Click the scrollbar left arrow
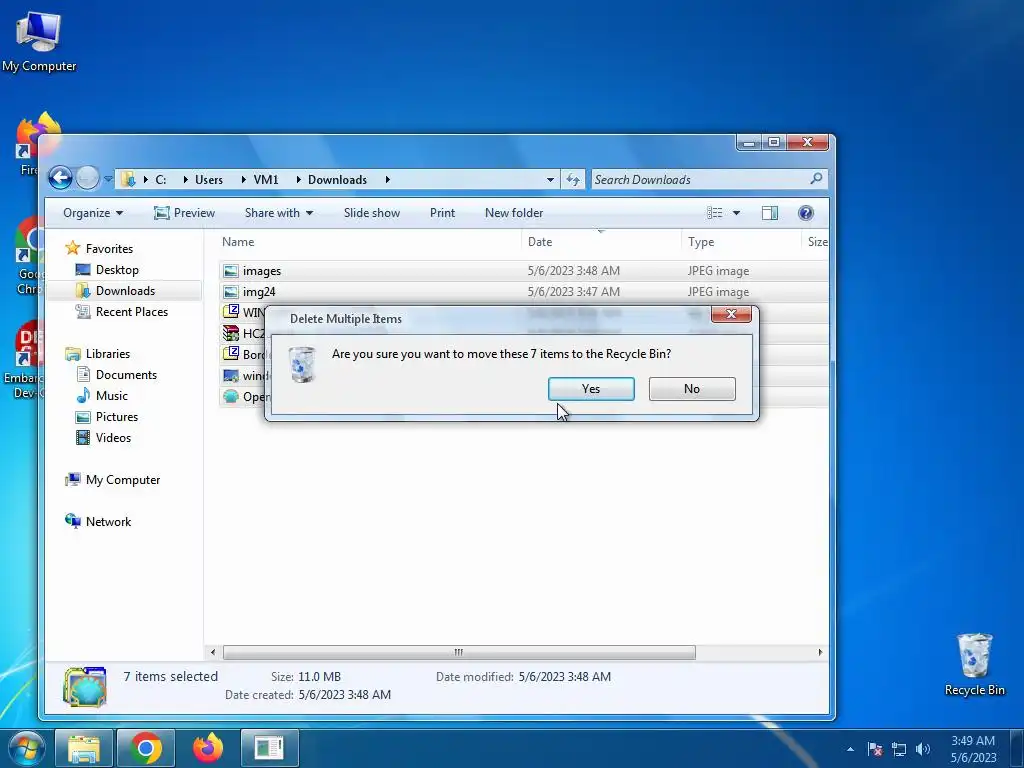 coord(212,652)
